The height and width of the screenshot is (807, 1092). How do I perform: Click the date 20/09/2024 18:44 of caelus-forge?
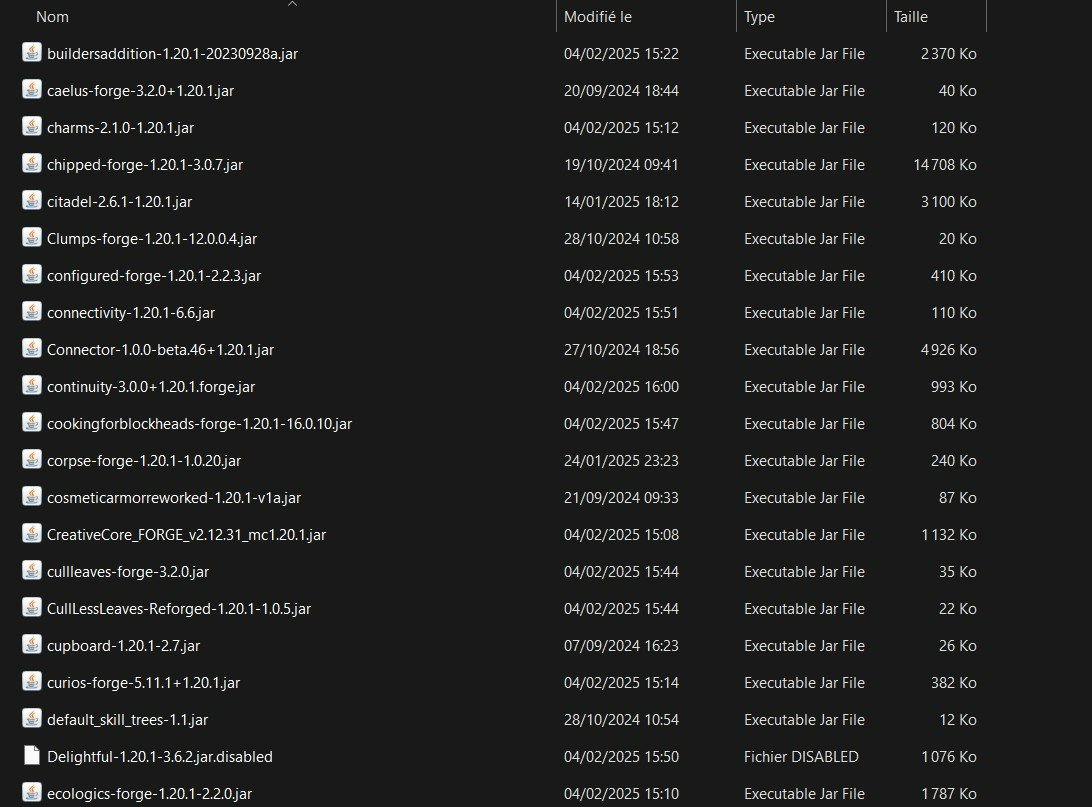(x=621, y=91)
